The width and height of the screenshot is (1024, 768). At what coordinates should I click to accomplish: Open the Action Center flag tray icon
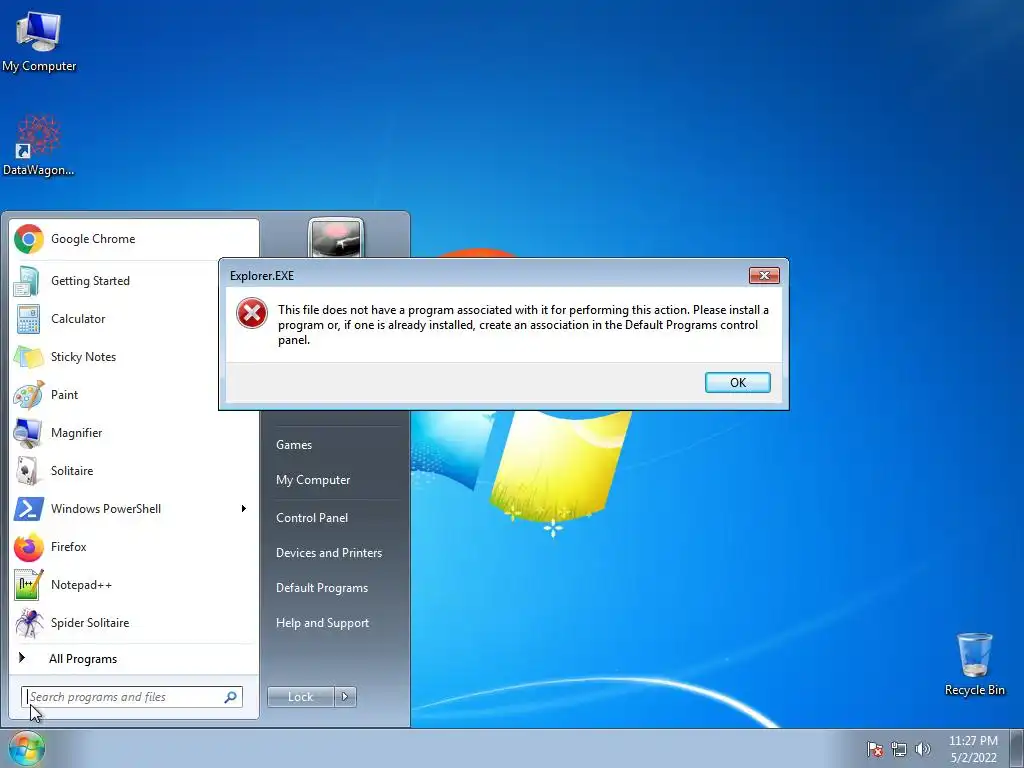click(x=875, y=749)
